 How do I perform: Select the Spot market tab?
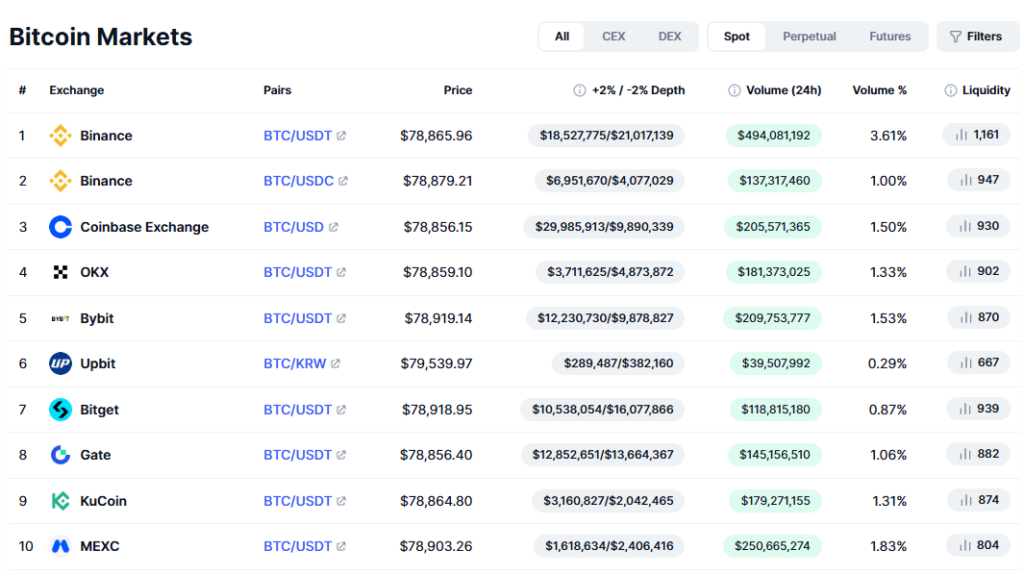tap(737, 37)
